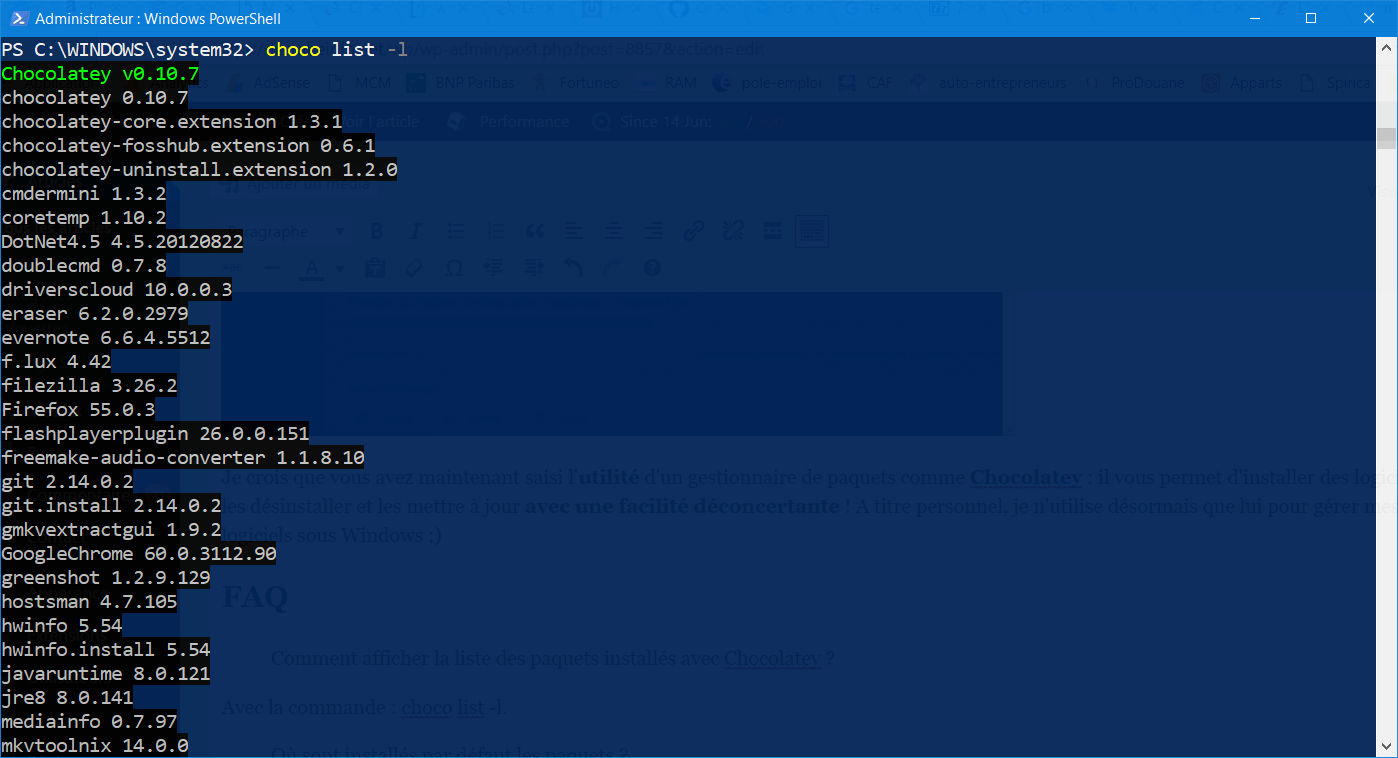1398x758 pixels.
Task: Open the MCM bookmark in the browser
Action: [x=362, y=83]
